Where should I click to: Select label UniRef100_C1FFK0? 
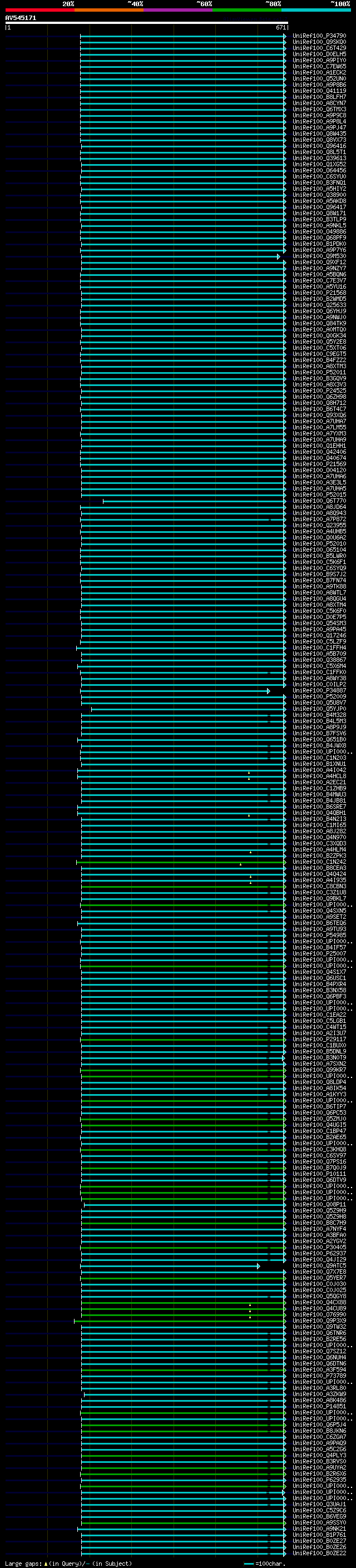point(319,672)
